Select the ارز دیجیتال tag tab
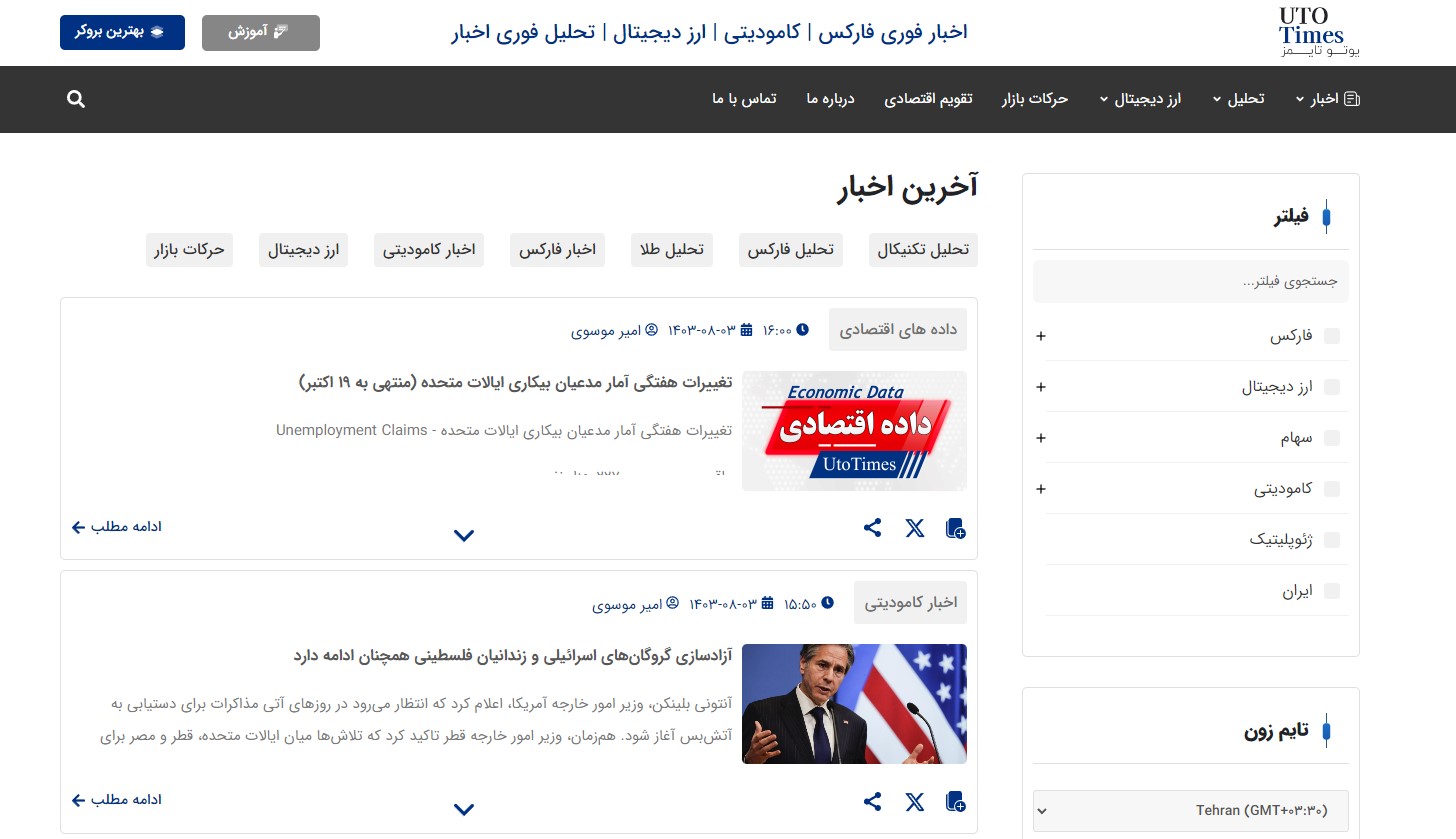The height and width of the screenshot is (839, 1456). (x=303, y=250)
